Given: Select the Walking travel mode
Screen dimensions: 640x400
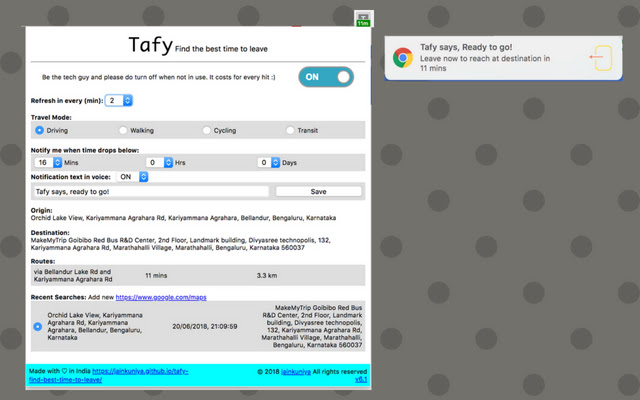Looking at the screenshot, I should [x=123, y=130].
